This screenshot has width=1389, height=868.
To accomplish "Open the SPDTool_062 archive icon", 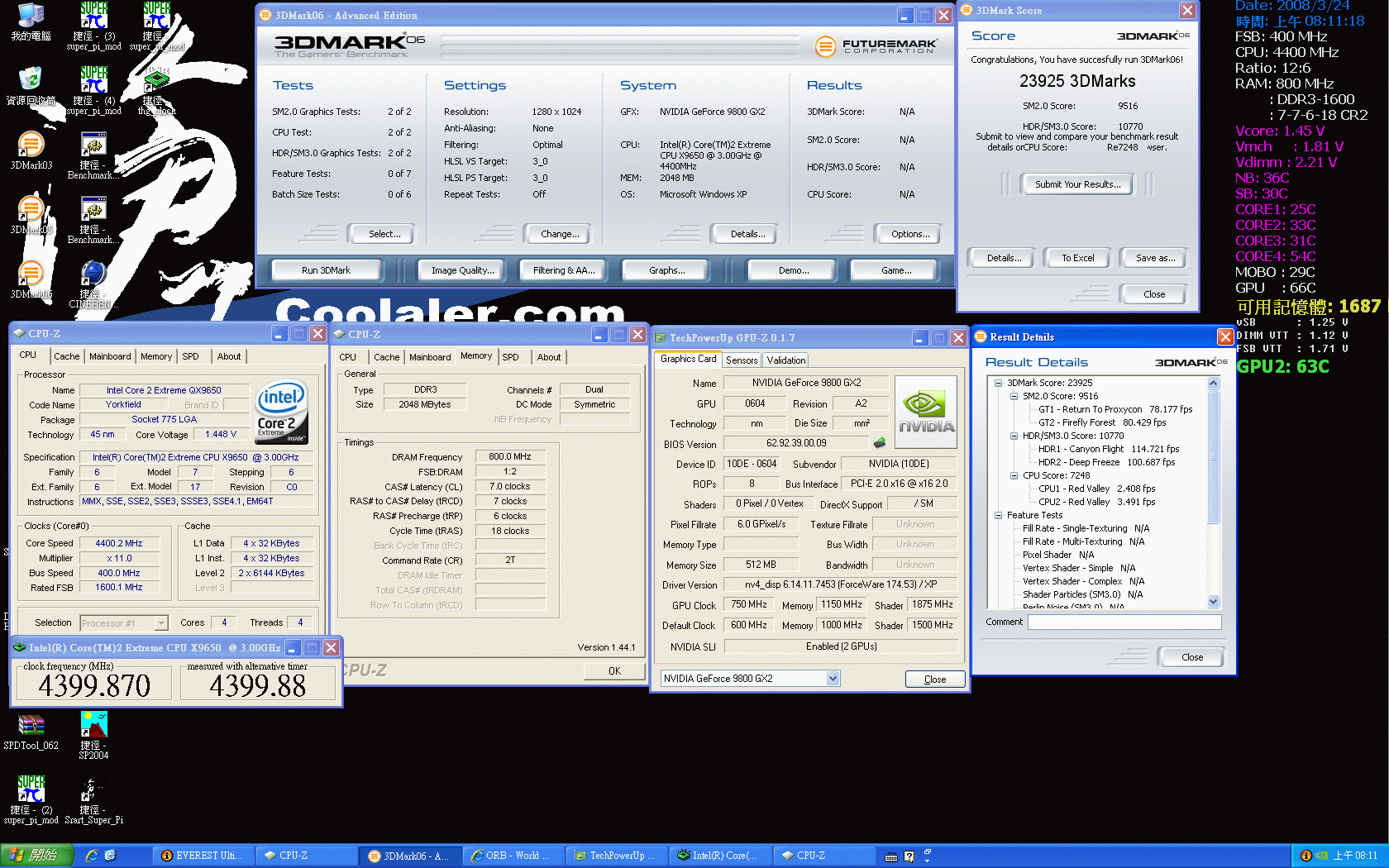I will [x=31, y=732].
